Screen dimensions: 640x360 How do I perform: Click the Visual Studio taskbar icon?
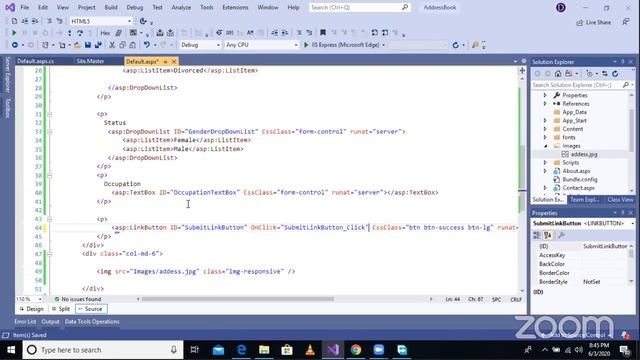(x=333, y=350)
